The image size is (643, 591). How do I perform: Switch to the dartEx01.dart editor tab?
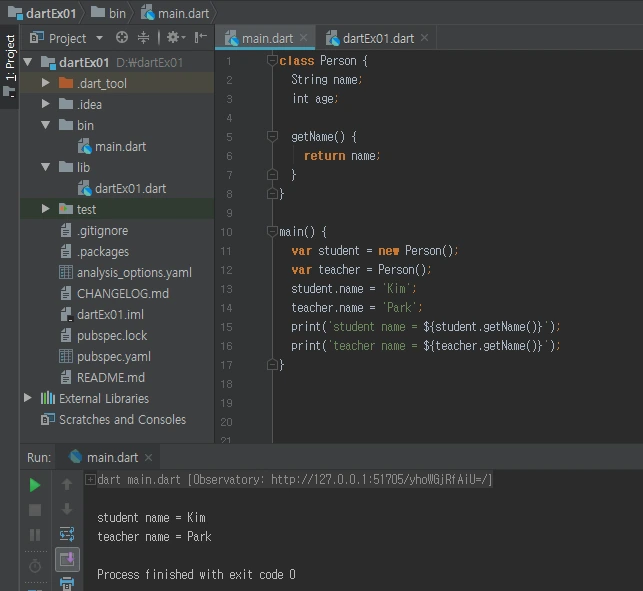(x=378, y=39)
